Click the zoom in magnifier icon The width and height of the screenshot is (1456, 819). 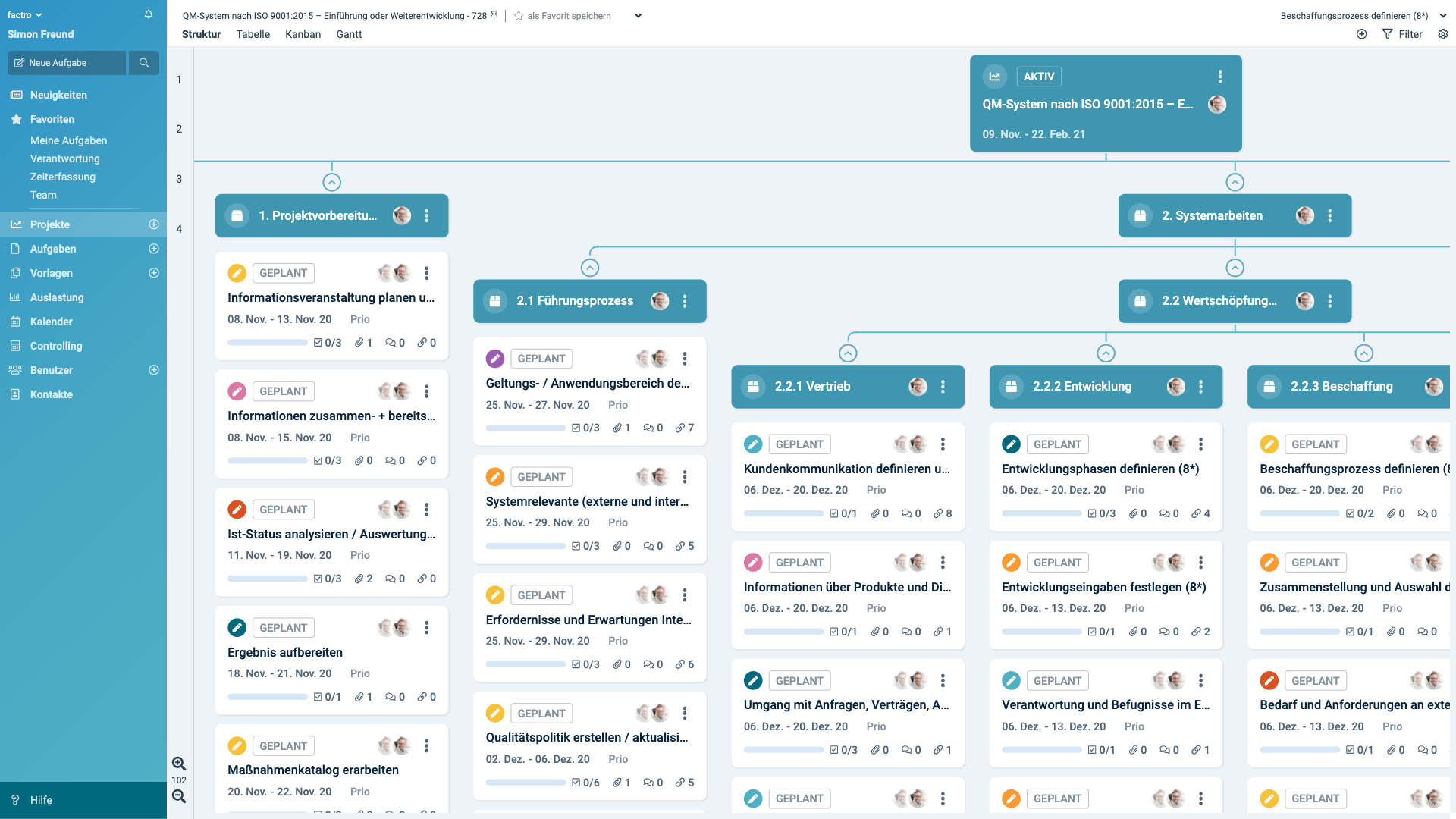click(x=179, y=764)
